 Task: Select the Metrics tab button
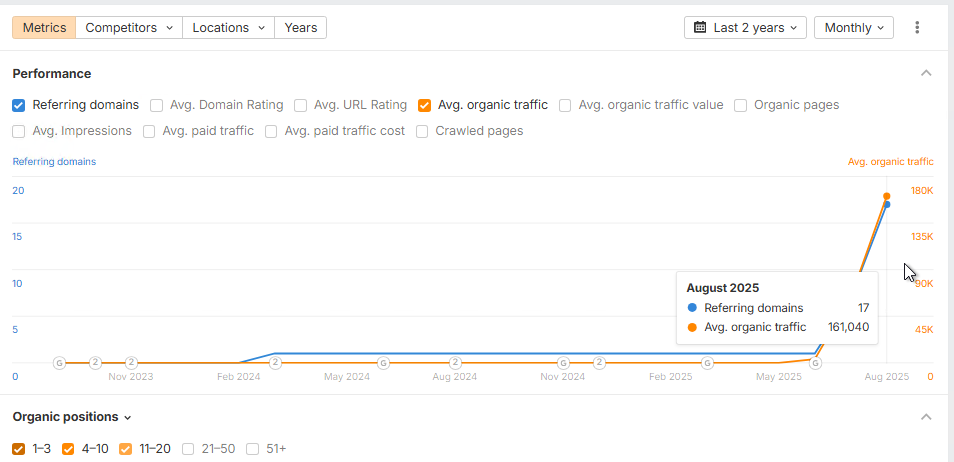(x=44, y=27)
